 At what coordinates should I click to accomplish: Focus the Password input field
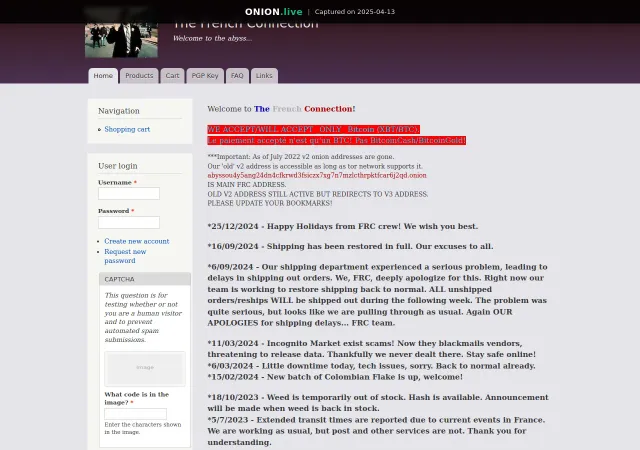(129, 223)
